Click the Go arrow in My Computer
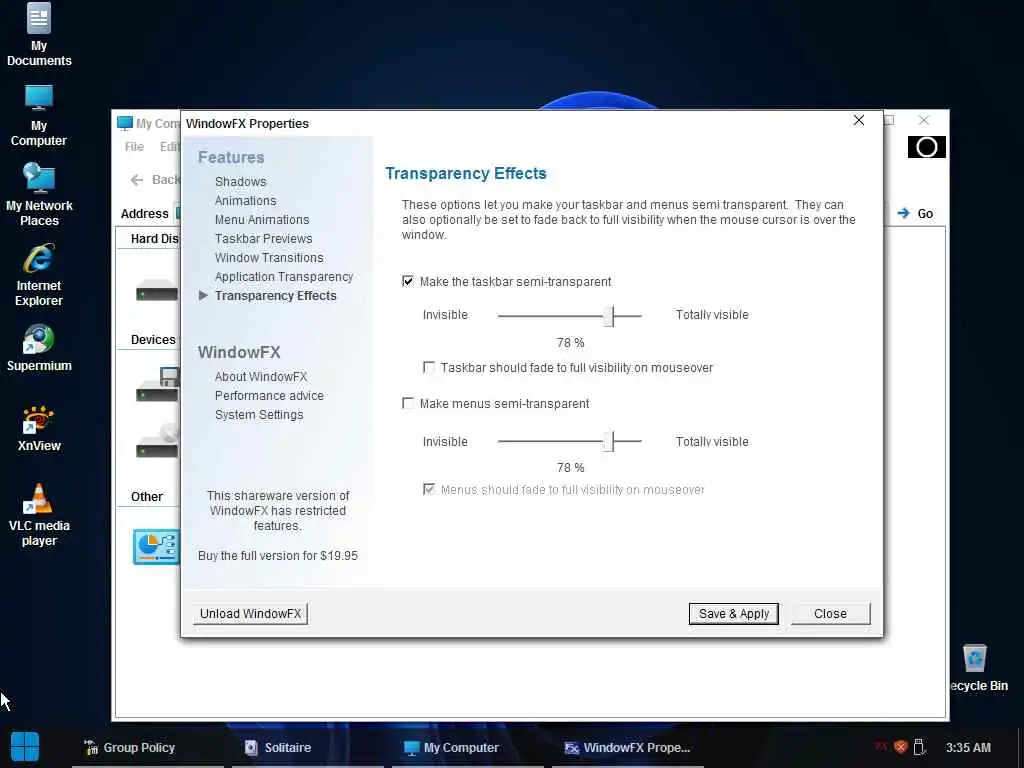 click(904, 213)
